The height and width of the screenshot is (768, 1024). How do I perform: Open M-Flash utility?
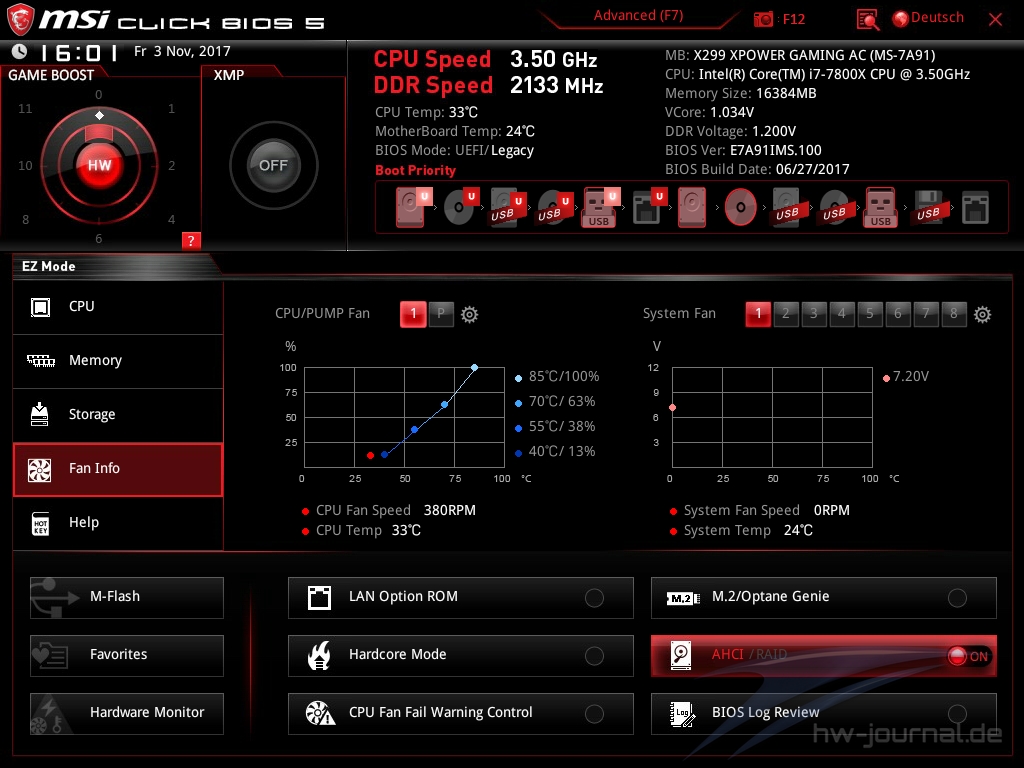tap(127, 598)
